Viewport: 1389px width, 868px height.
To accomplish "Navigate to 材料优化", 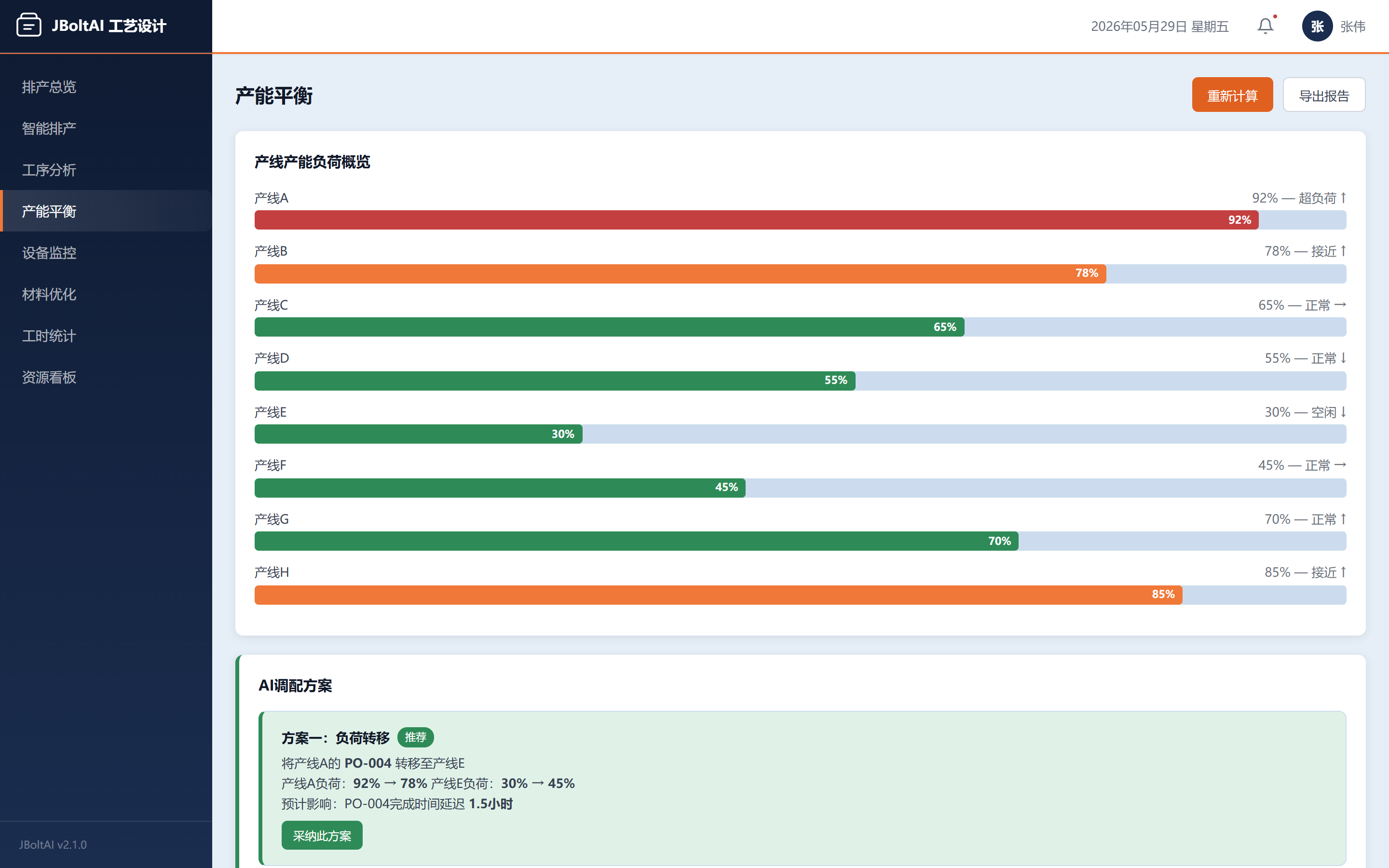I will (106, 295).
